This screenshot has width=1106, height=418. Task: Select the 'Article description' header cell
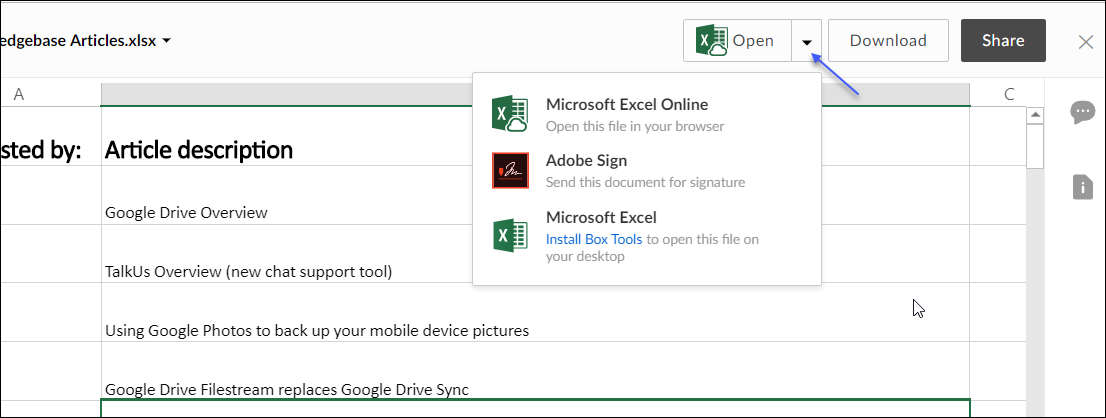(535, 136)
